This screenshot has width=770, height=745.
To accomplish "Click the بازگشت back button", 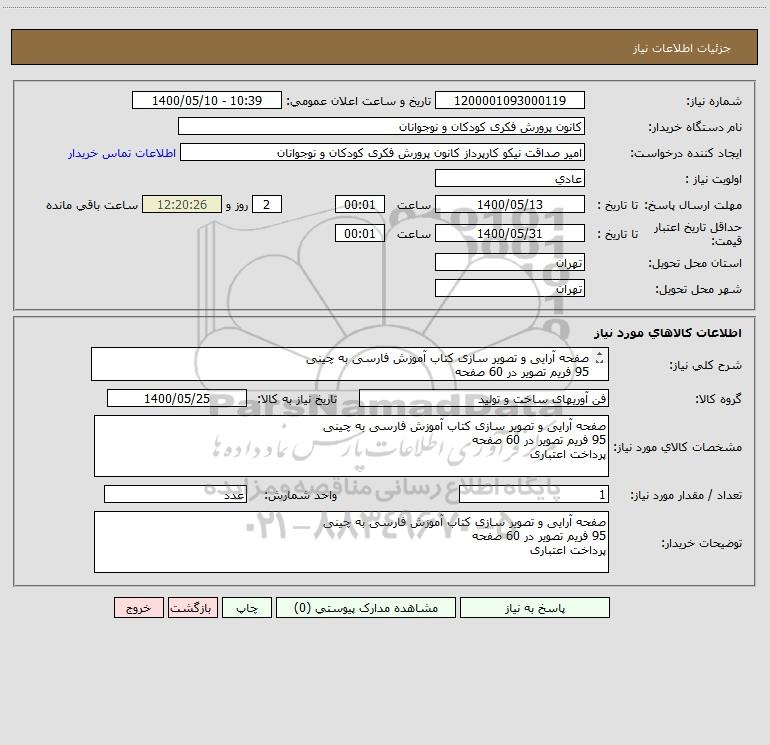I will [192, 608].
